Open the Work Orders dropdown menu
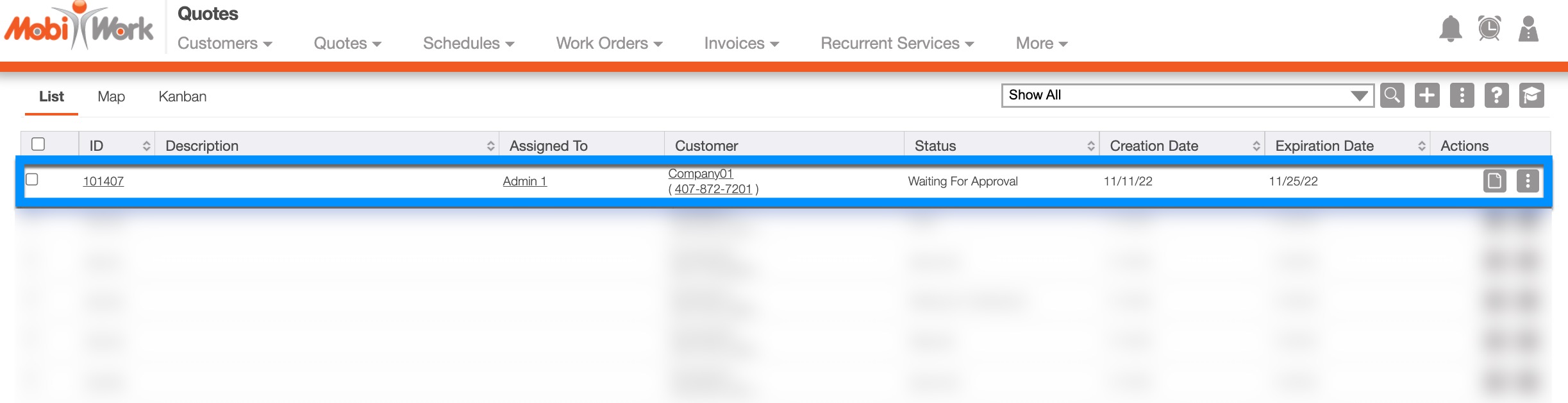 tap(609, 44)
